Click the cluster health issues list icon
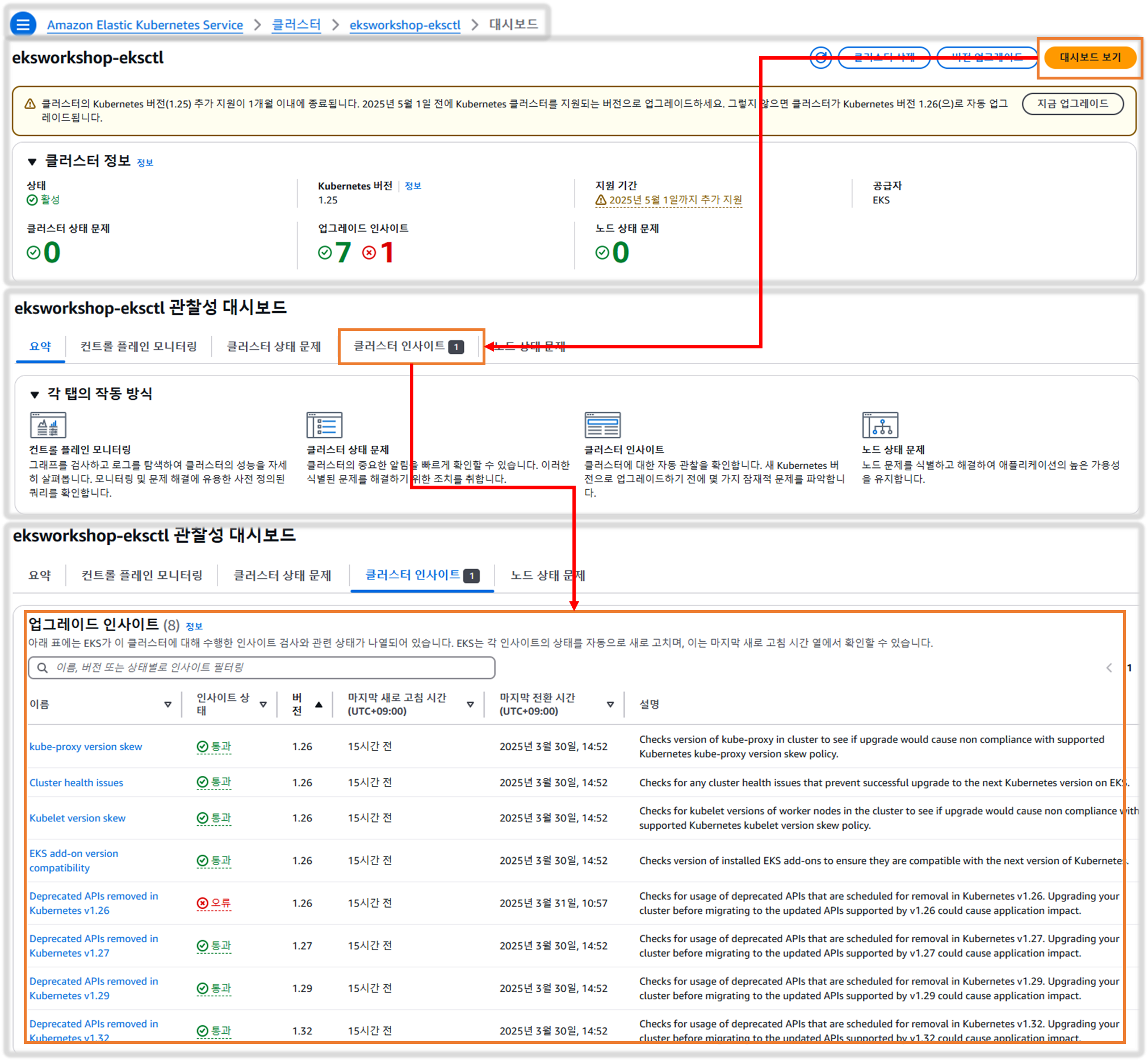The height and width of the screenshot is (1061, 1148). point(324,425)
